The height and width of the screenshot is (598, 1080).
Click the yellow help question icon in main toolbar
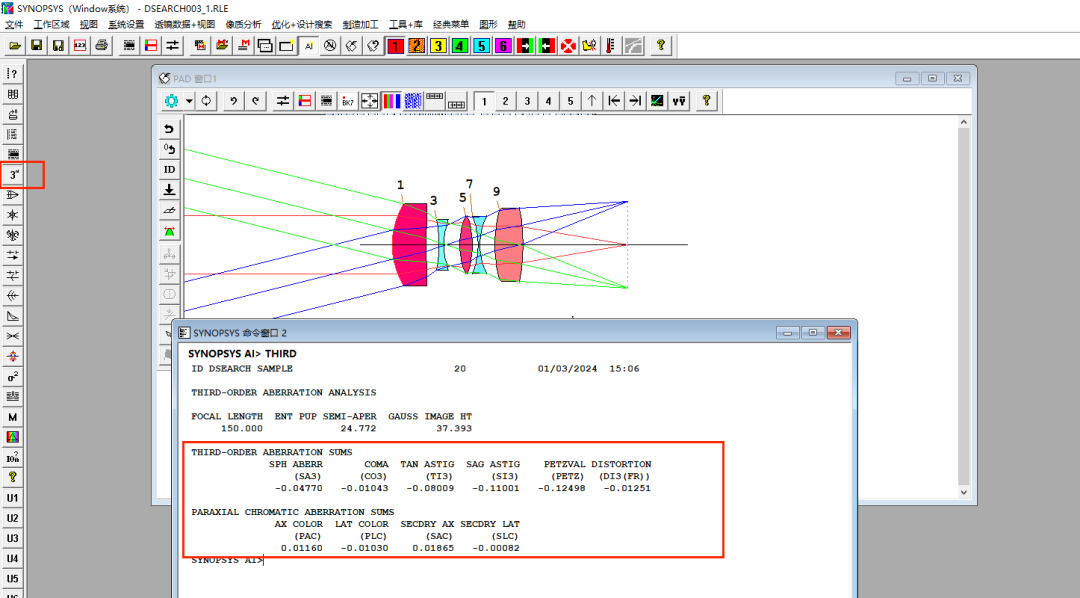click(x=661, y=45)
